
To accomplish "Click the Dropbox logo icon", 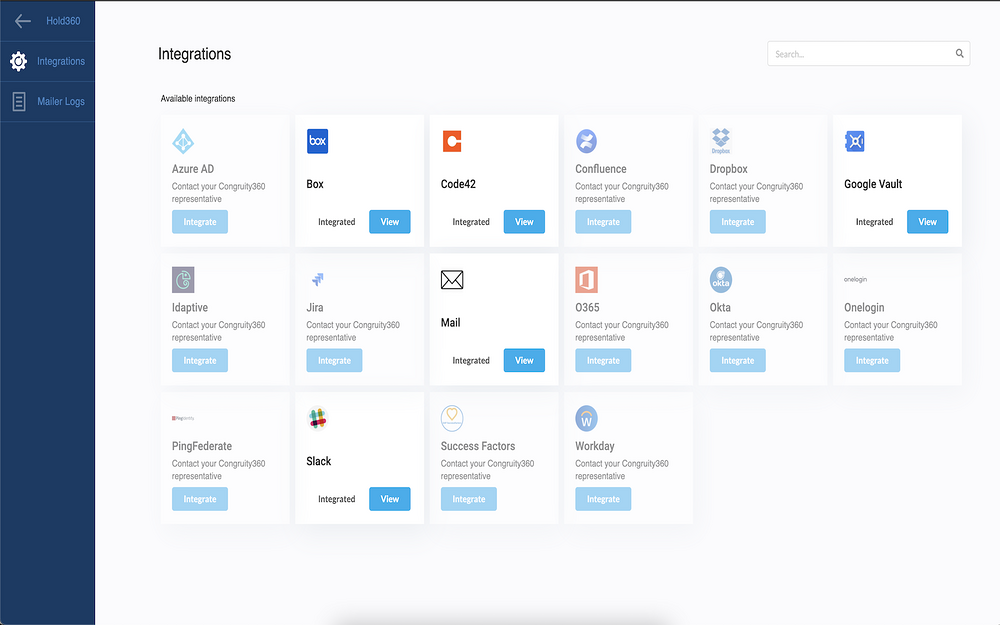I will (721, 141).
